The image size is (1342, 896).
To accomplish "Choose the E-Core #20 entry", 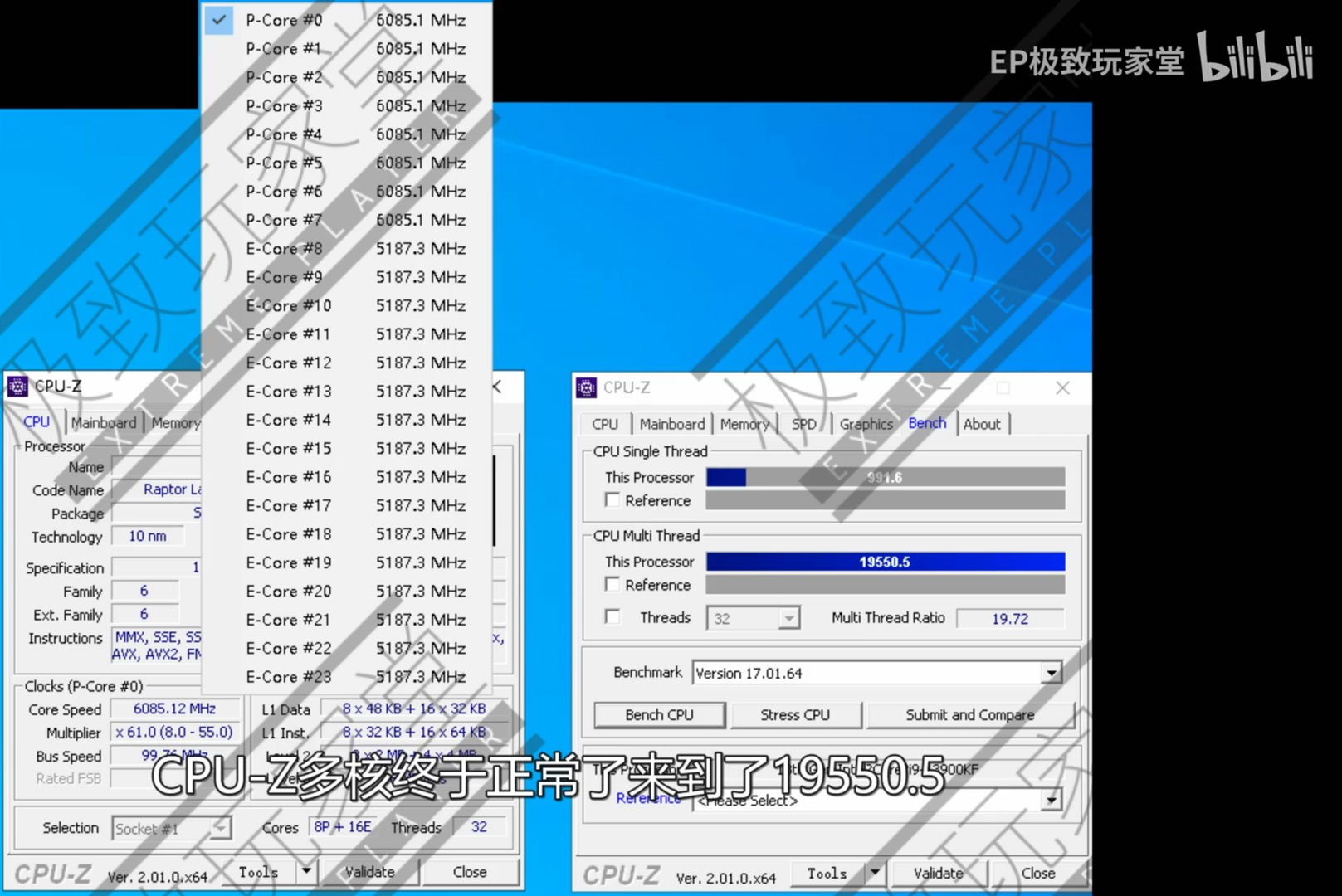I will [347, 592].
